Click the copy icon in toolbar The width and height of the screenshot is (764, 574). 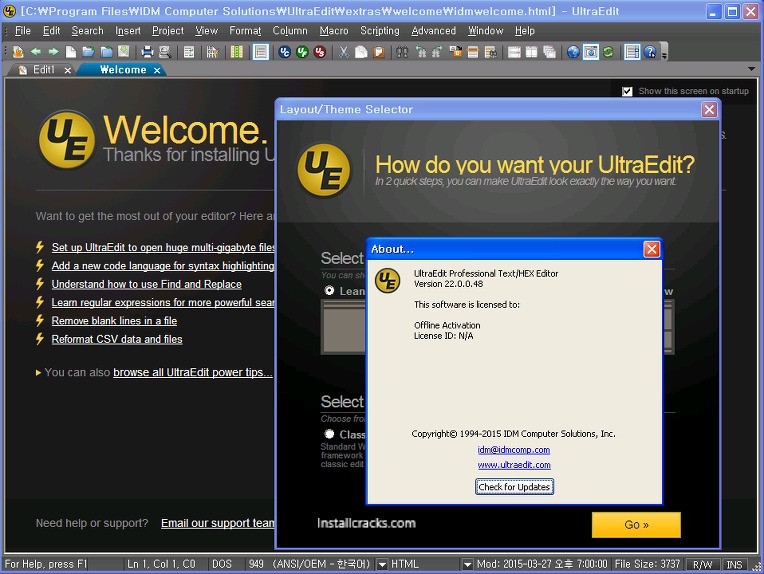tap(361, 52)
